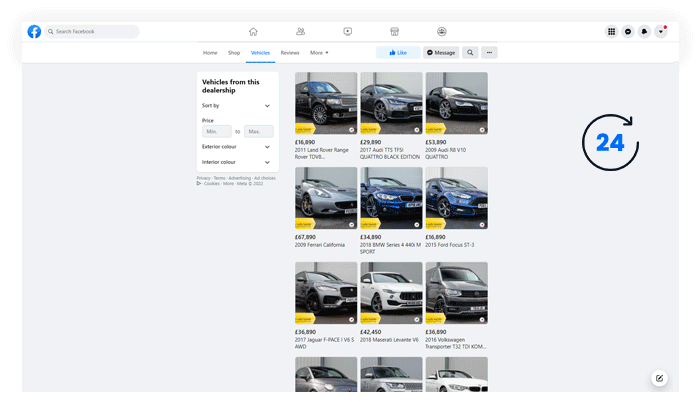Image resolution: width=700 pixels, height=414 pixels.
Task: Open the Facebook logo home link
Action: click(x=34, y=31)
